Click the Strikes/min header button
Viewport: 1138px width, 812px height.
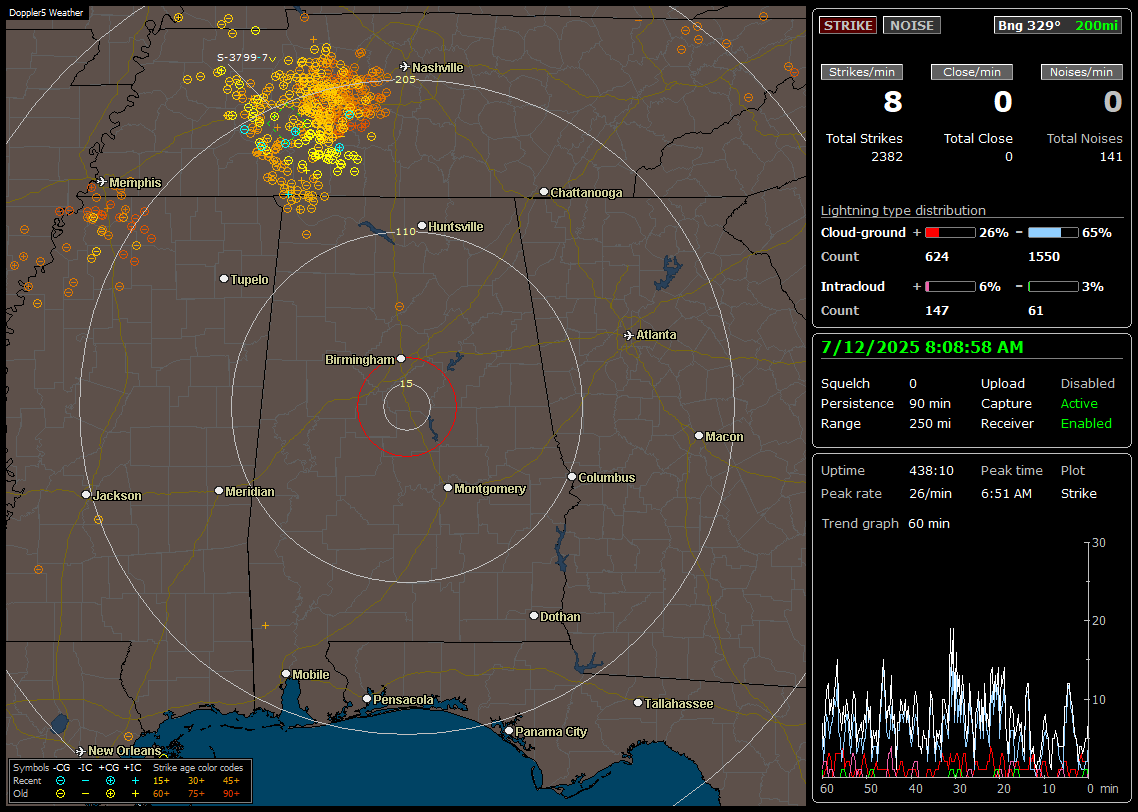(x=862, y=72)
